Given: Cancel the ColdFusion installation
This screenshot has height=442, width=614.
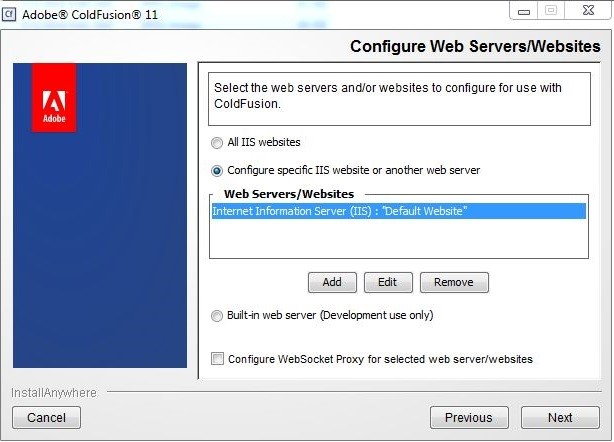Looking at the screenshot, I should coord(46,418).
